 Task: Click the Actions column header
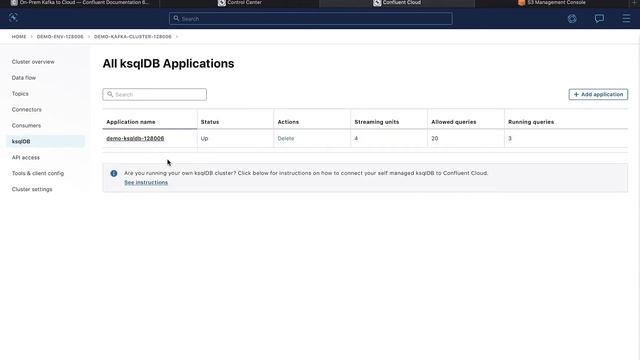[288, 122]
